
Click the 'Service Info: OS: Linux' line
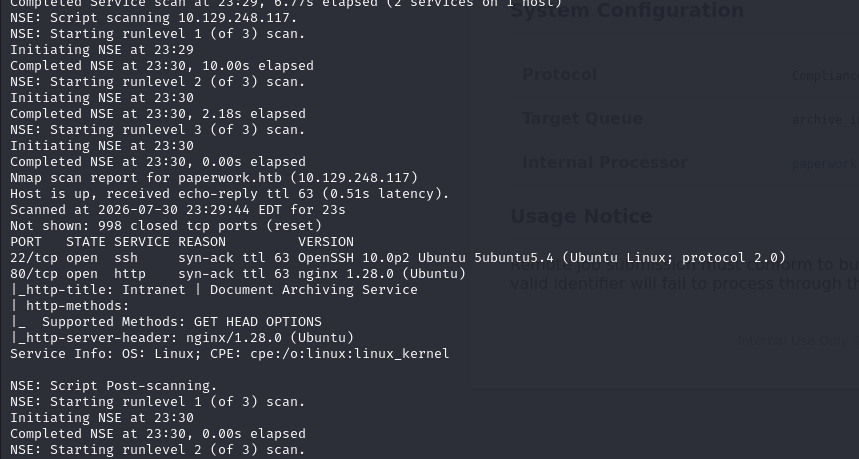point(230,354)
